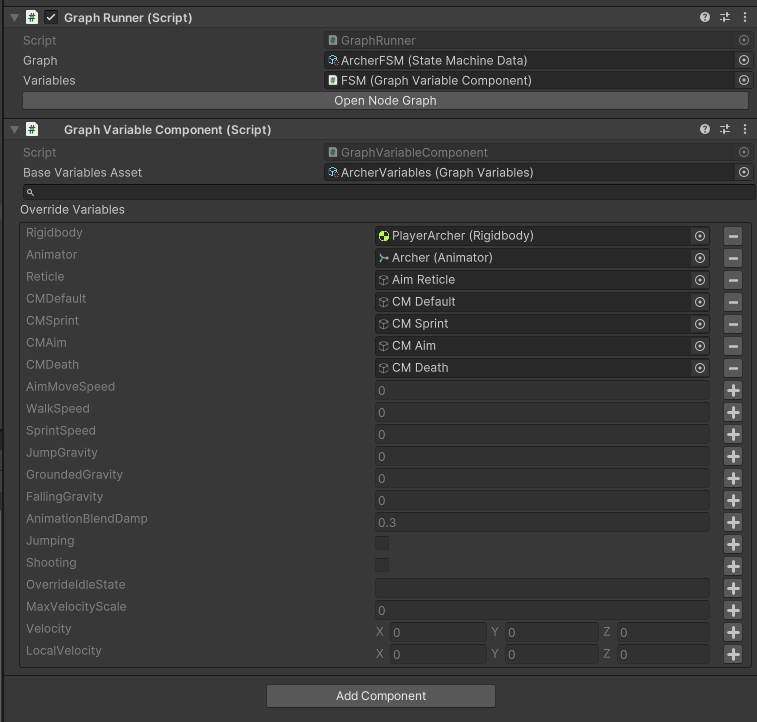Image resolution: width=757 pixels, height=722 pixels.
Task: Remove the Rigidbody override
Action: pos(733,236)
